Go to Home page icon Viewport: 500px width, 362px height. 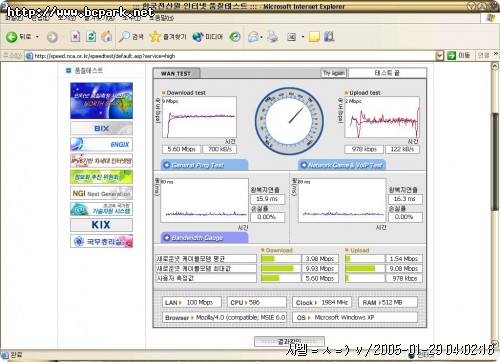point(107,36)
